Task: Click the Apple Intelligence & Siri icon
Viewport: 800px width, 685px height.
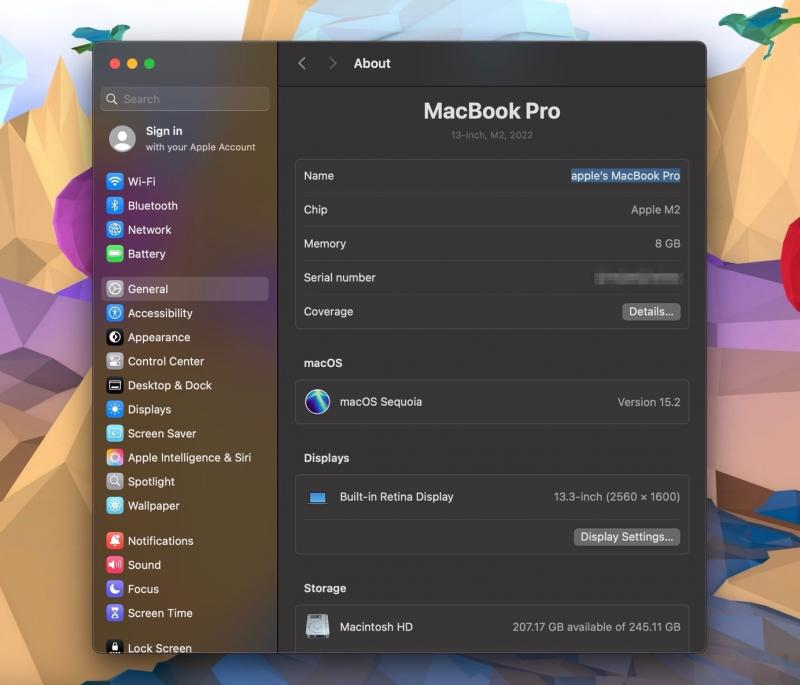Action: pos(115,458)
